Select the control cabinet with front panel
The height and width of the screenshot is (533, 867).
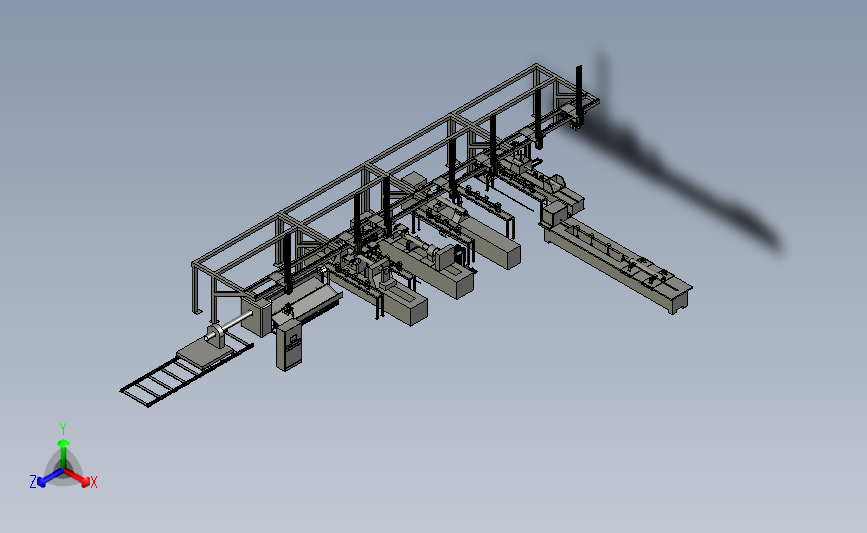[x=289, y=346]
